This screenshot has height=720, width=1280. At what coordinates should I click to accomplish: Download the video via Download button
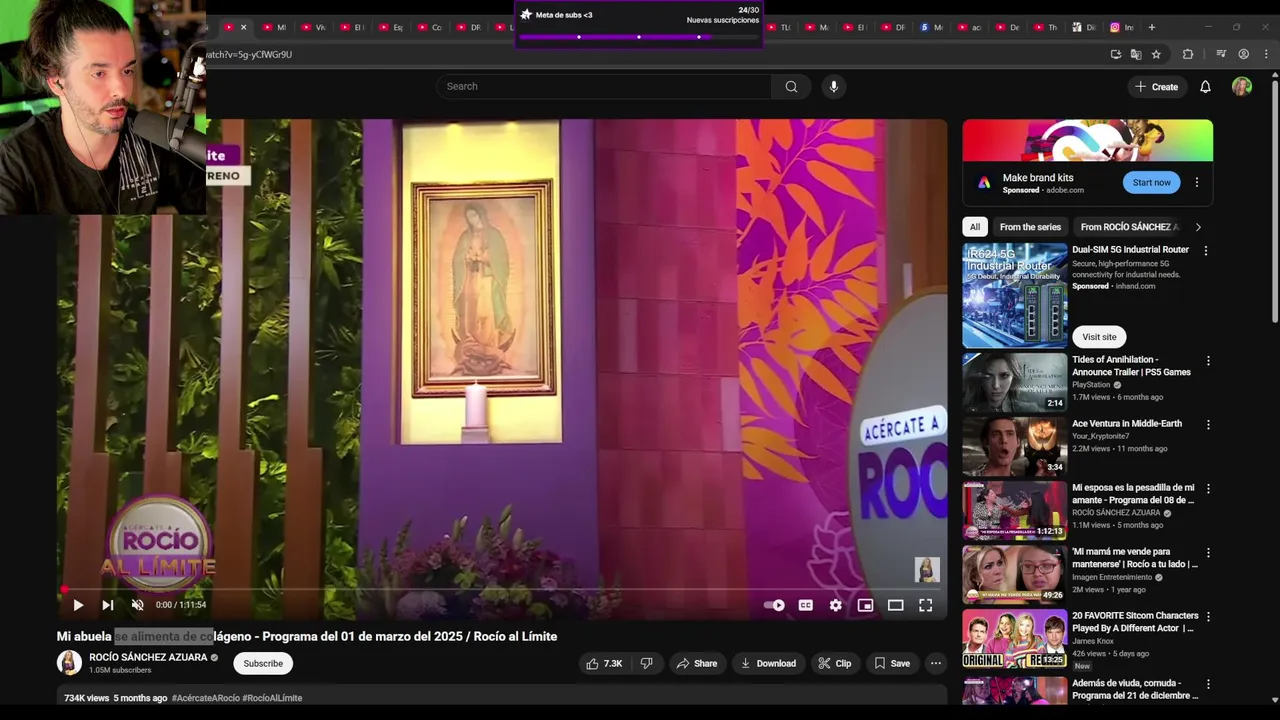coord(768,663)
